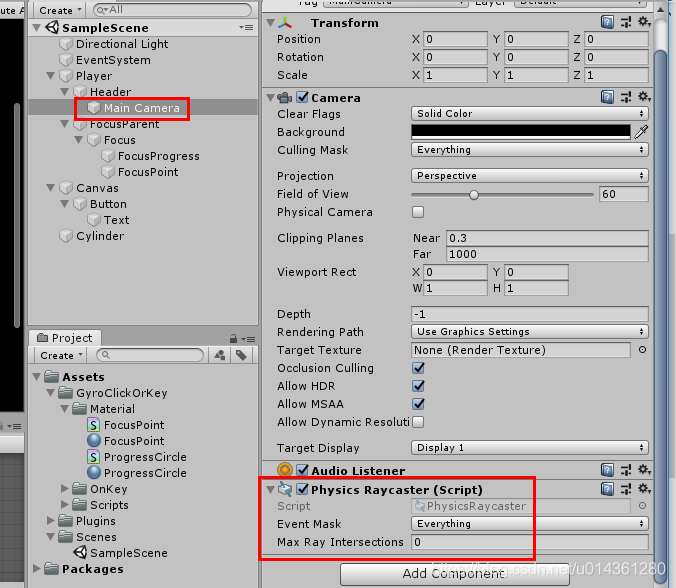Screen dimensions: 676x588
Task: Open the Clear Flags dropdown
Action: [x=529, y=113]
